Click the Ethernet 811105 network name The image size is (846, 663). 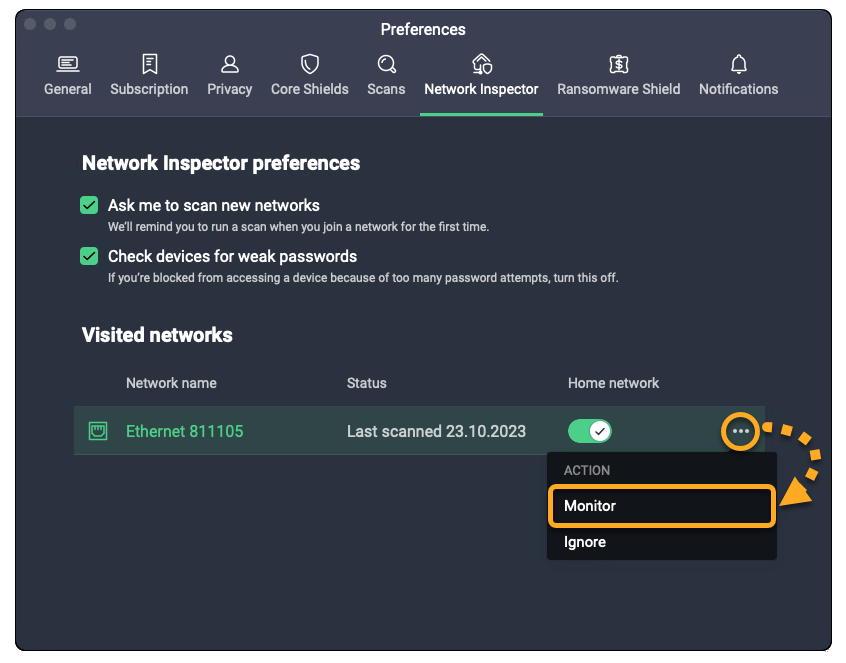pyautogui.click(x=184, y=432)
